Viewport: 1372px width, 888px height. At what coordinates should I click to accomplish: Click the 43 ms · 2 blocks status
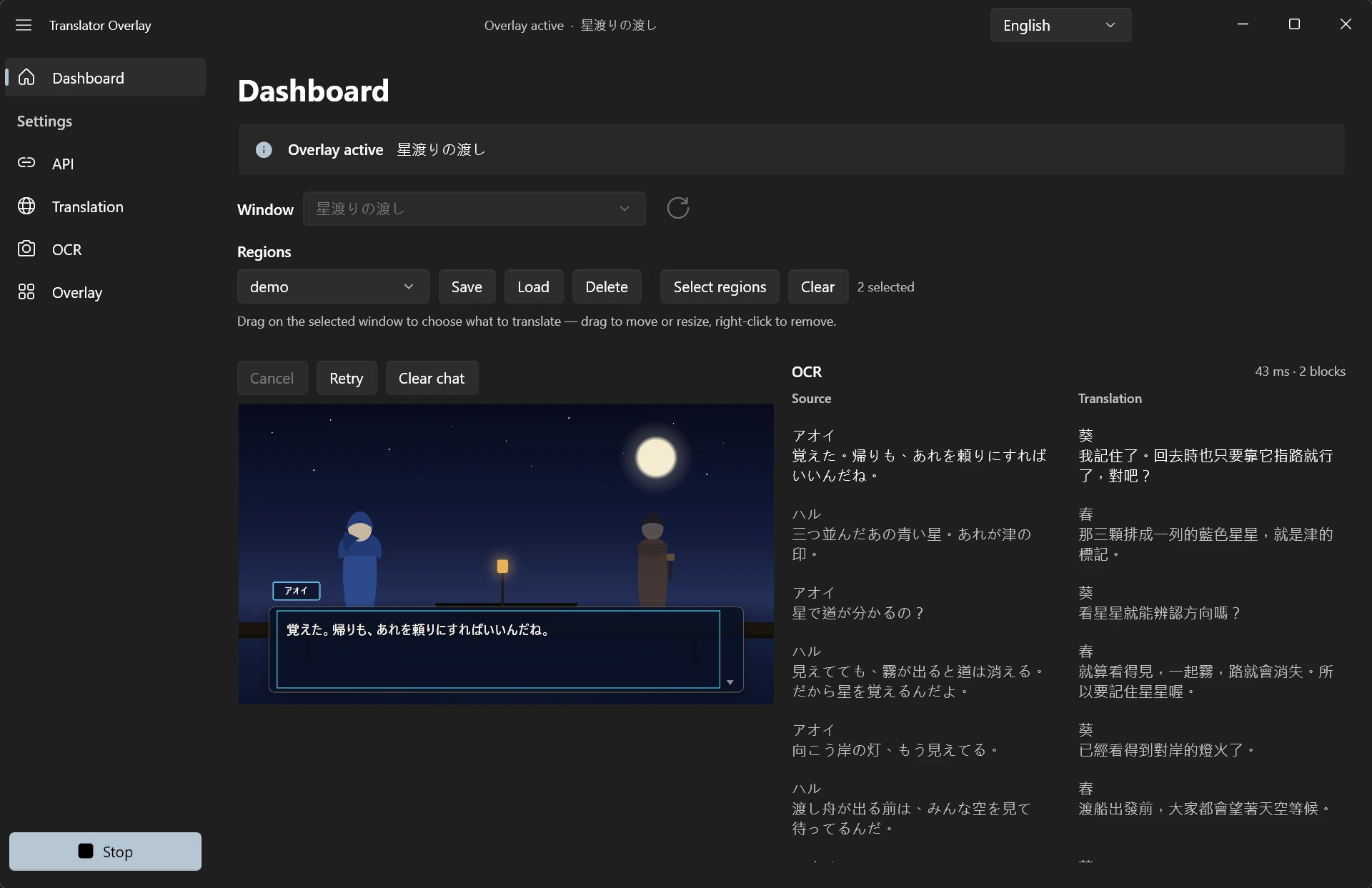[1300, 371]
